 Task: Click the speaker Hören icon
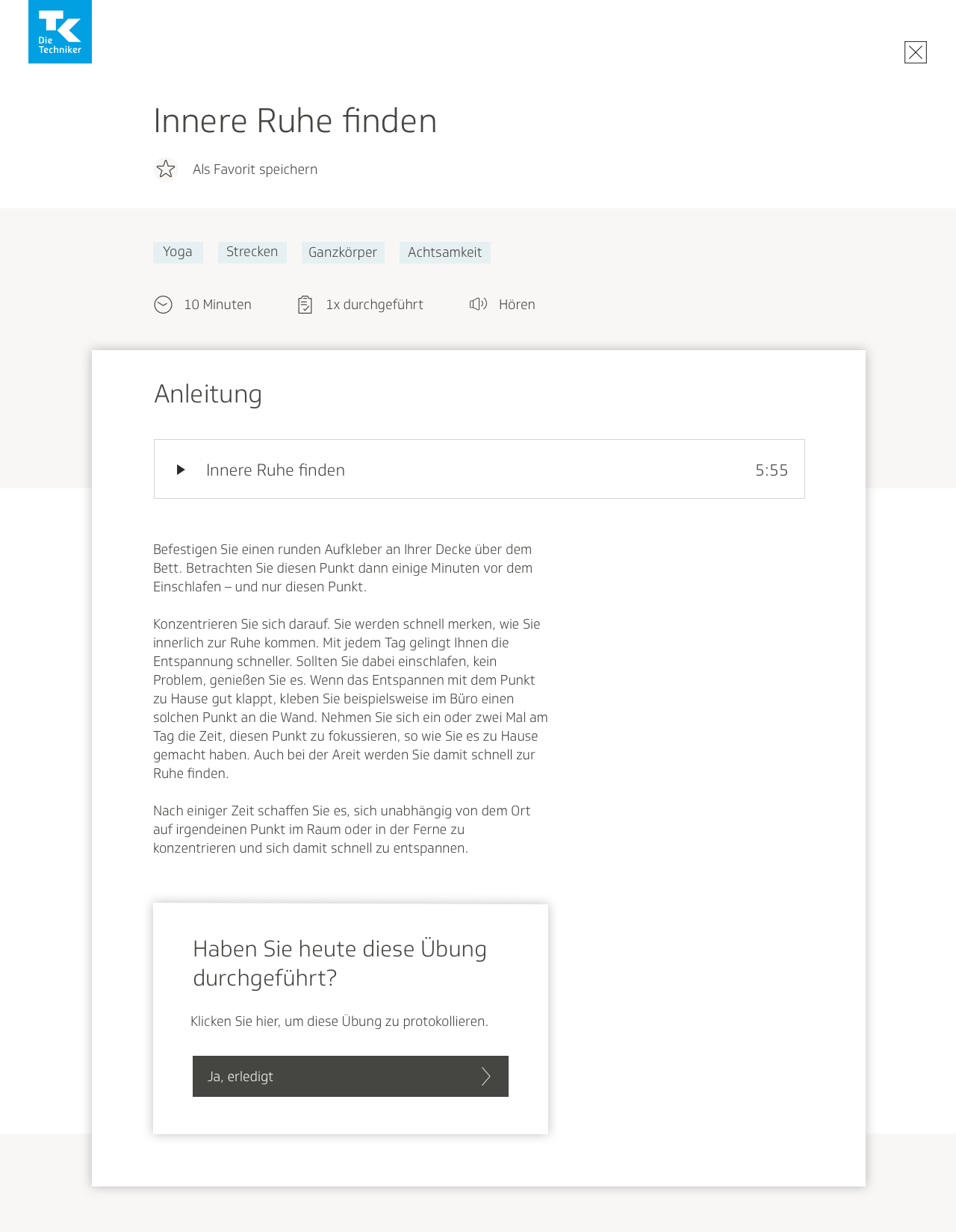point(478,304)
